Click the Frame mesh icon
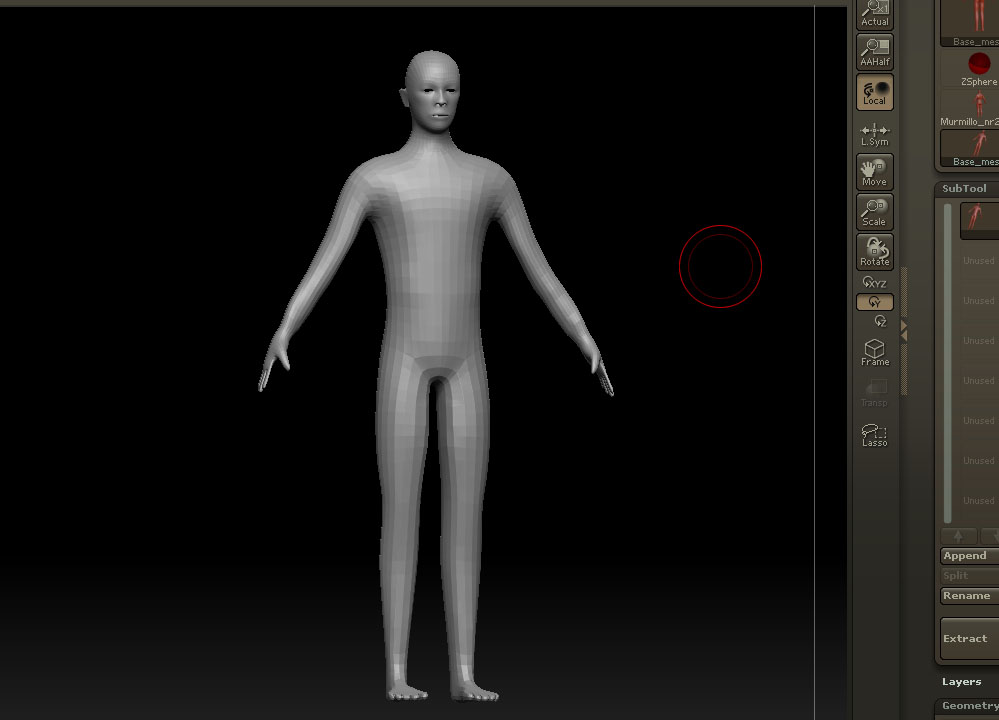The width and height of the screenshot is (999, 720). [x=875, y=352]
